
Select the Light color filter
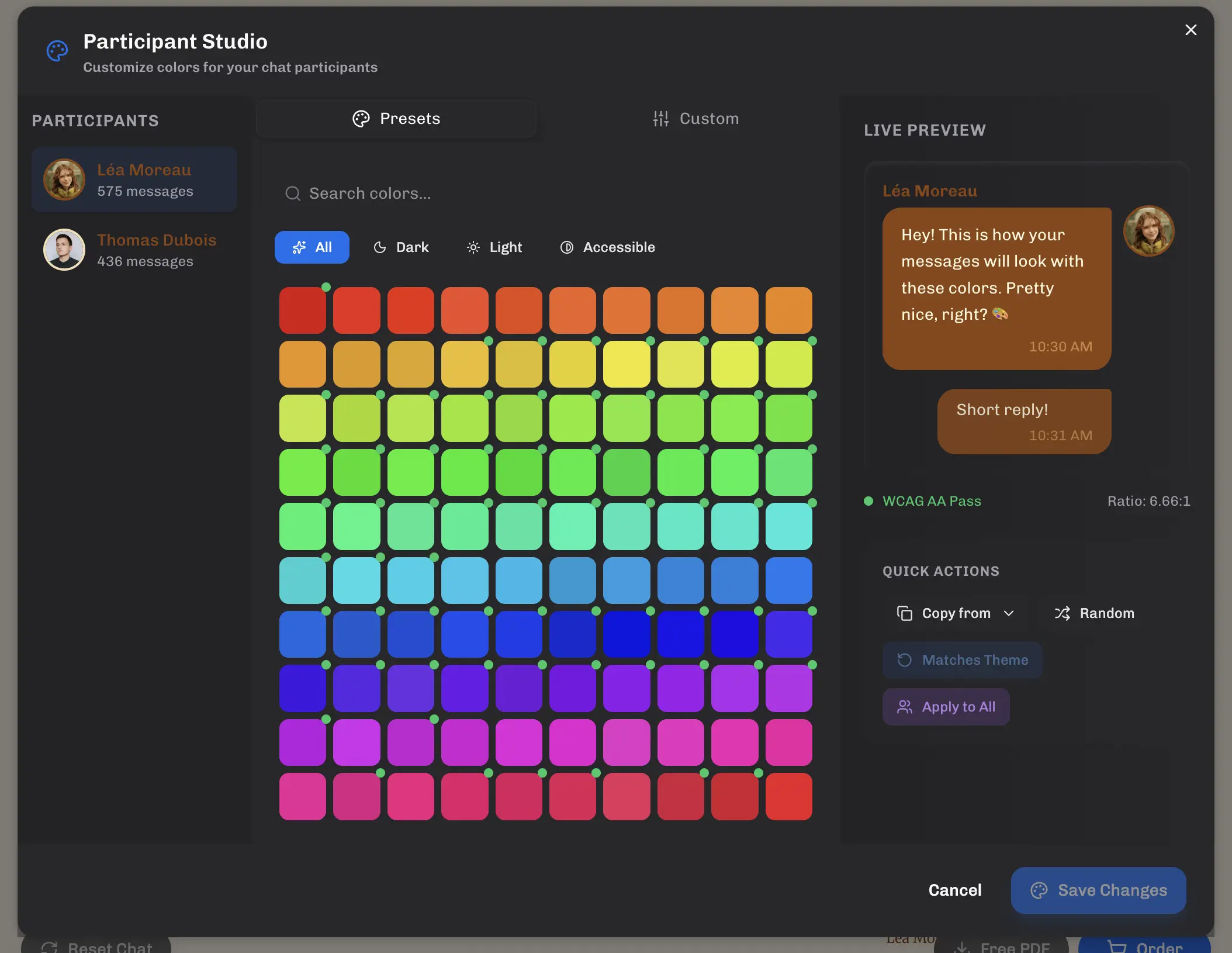click(x=494, y=247)
